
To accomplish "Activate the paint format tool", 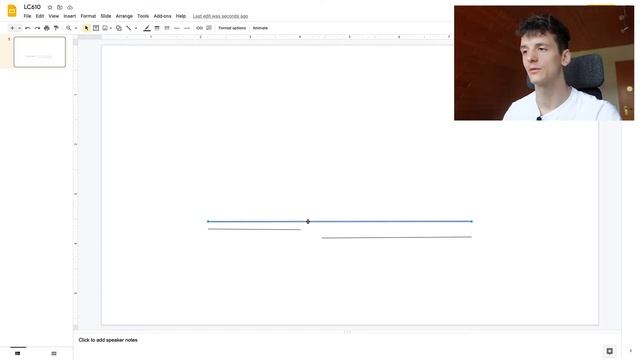I will coord(56,28).
